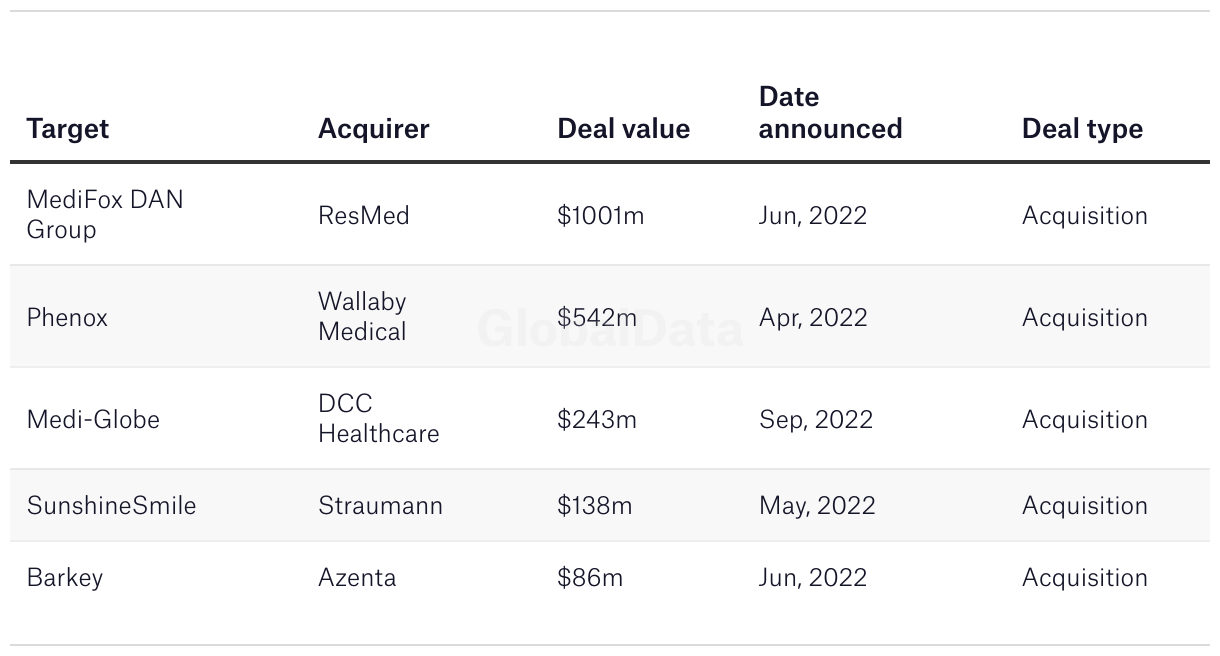This screenshot has height=656, width=1220.
Task: Select the MediFox DAN Group target cell
Action: click(105, 214)
